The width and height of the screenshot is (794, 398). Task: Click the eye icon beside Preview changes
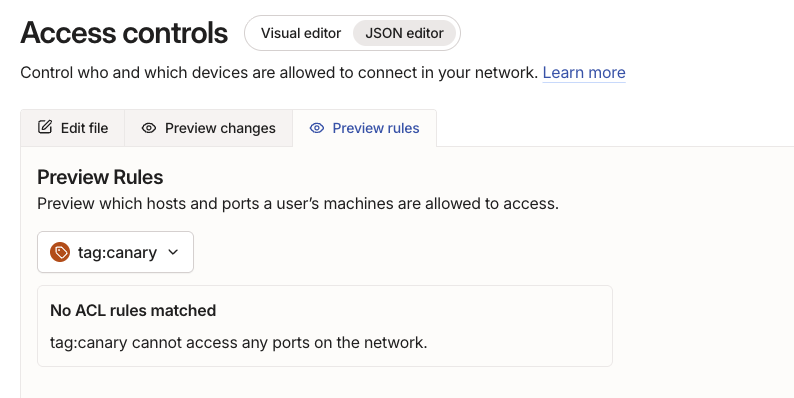point(148,128)
